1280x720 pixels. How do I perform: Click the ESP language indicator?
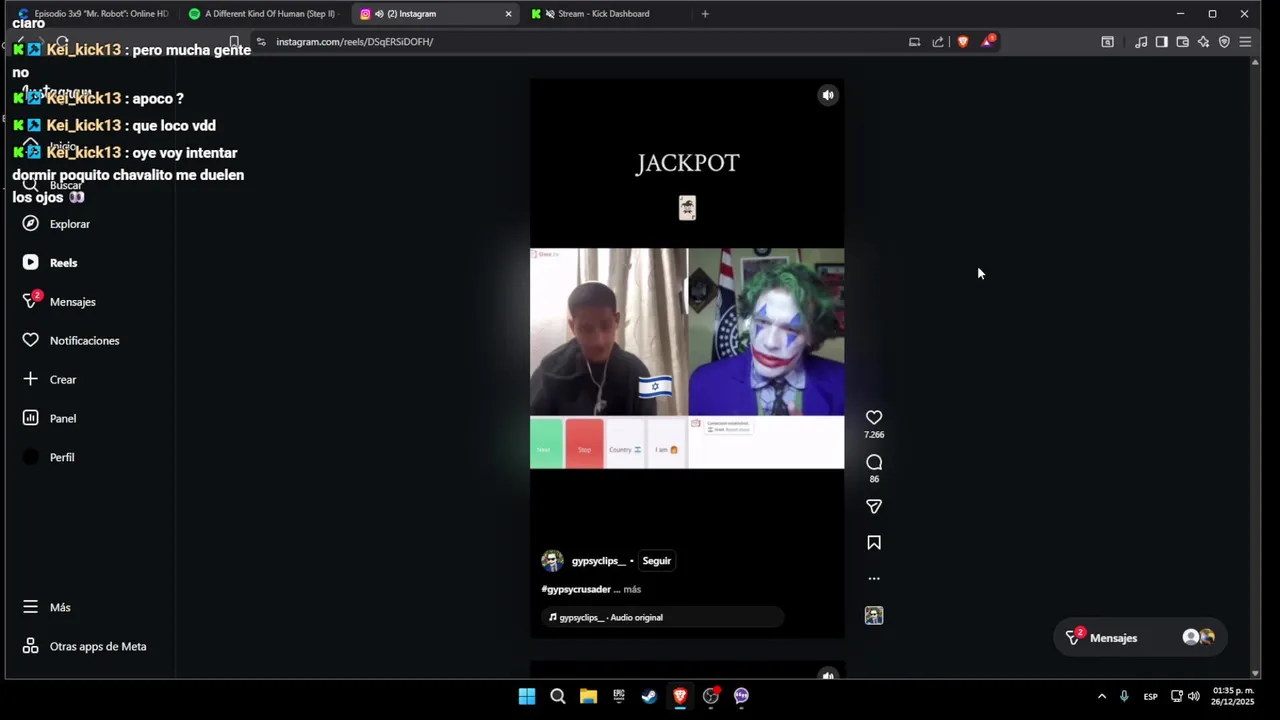click(x=1151, y=696)
